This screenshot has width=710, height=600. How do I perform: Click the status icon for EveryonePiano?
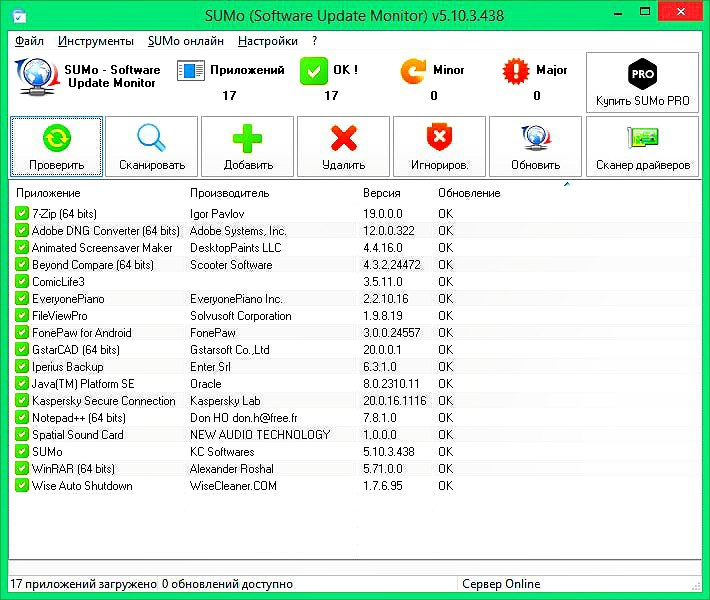point(22,298)
